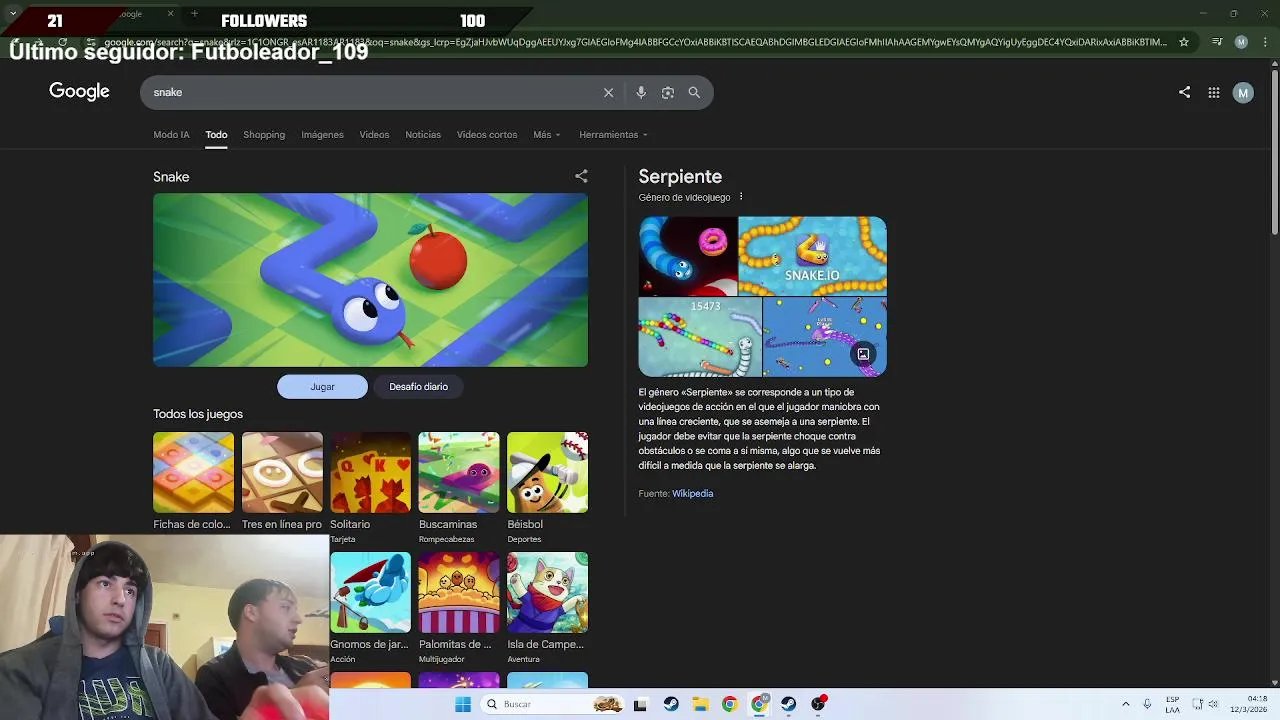This screenshot has height=720, width=1280.
Task: Click Jugar to play Snake
Action: pyautogui.click(x=322, y=387)
